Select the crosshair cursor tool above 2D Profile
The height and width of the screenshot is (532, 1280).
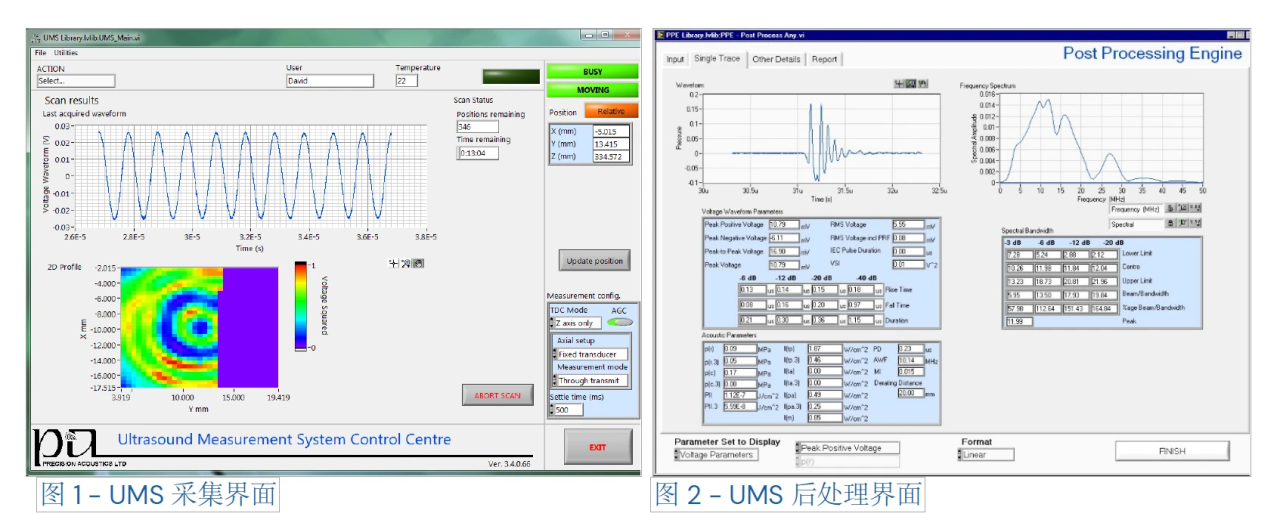393,263
